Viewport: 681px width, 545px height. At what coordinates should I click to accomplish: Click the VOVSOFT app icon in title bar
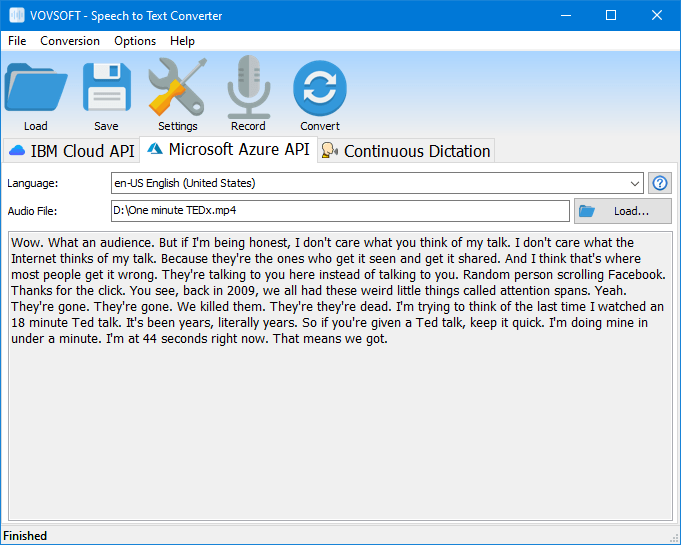pyautogui.click(x=17, y=15)
